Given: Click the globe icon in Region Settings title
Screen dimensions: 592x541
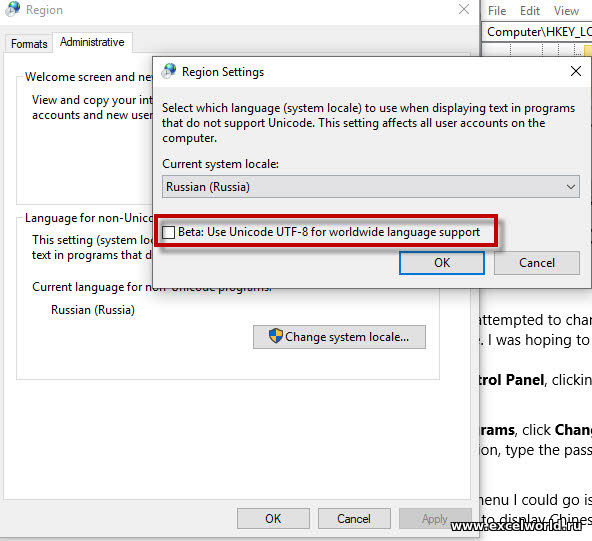Looking at the screenshot, I should [169, 71].
